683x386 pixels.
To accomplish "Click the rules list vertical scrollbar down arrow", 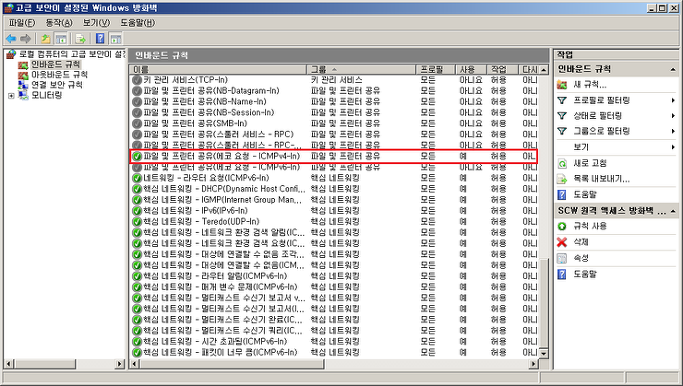I will pos(543,353).
